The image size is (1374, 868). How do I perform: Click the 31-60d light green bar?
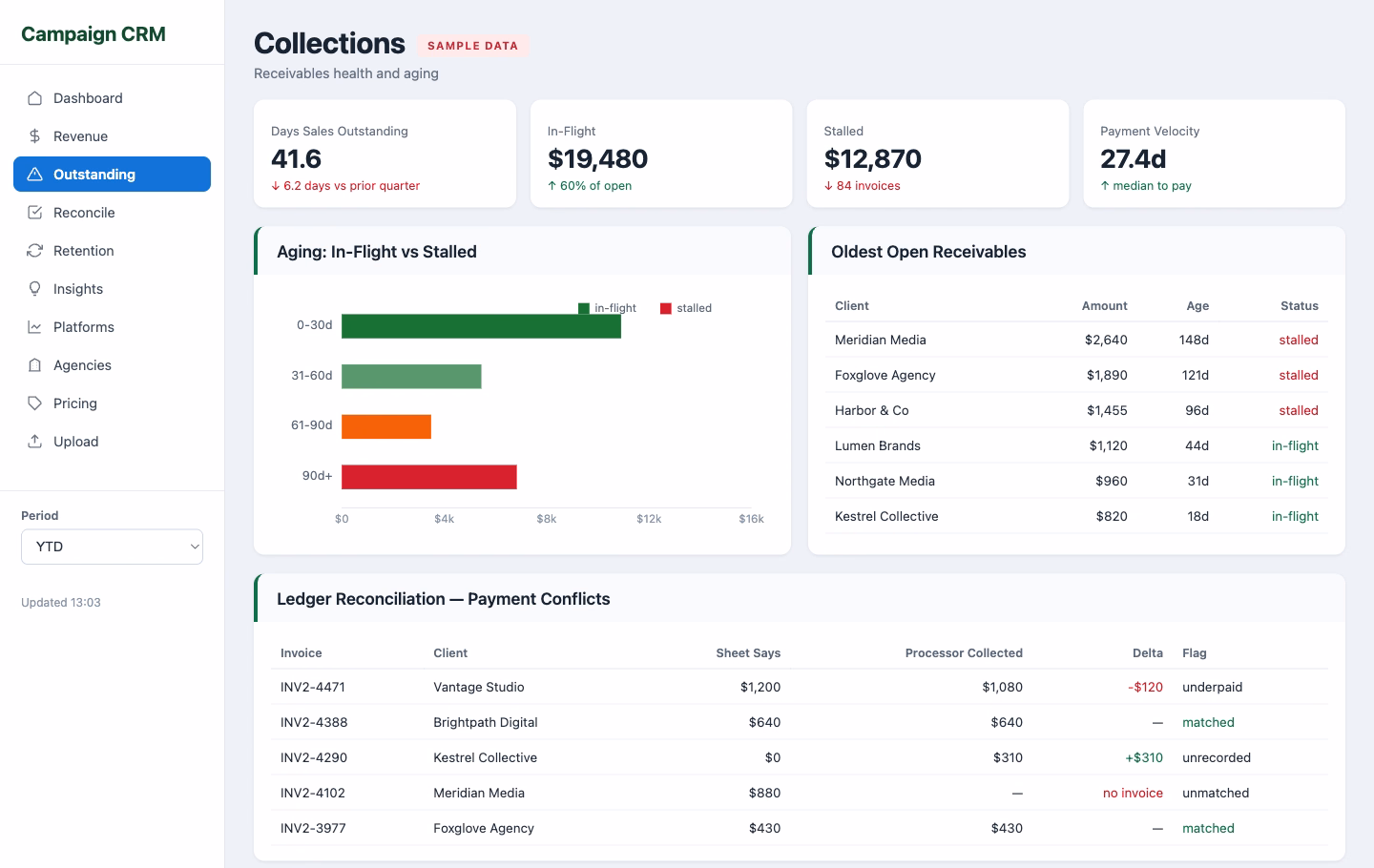[411, 376]
